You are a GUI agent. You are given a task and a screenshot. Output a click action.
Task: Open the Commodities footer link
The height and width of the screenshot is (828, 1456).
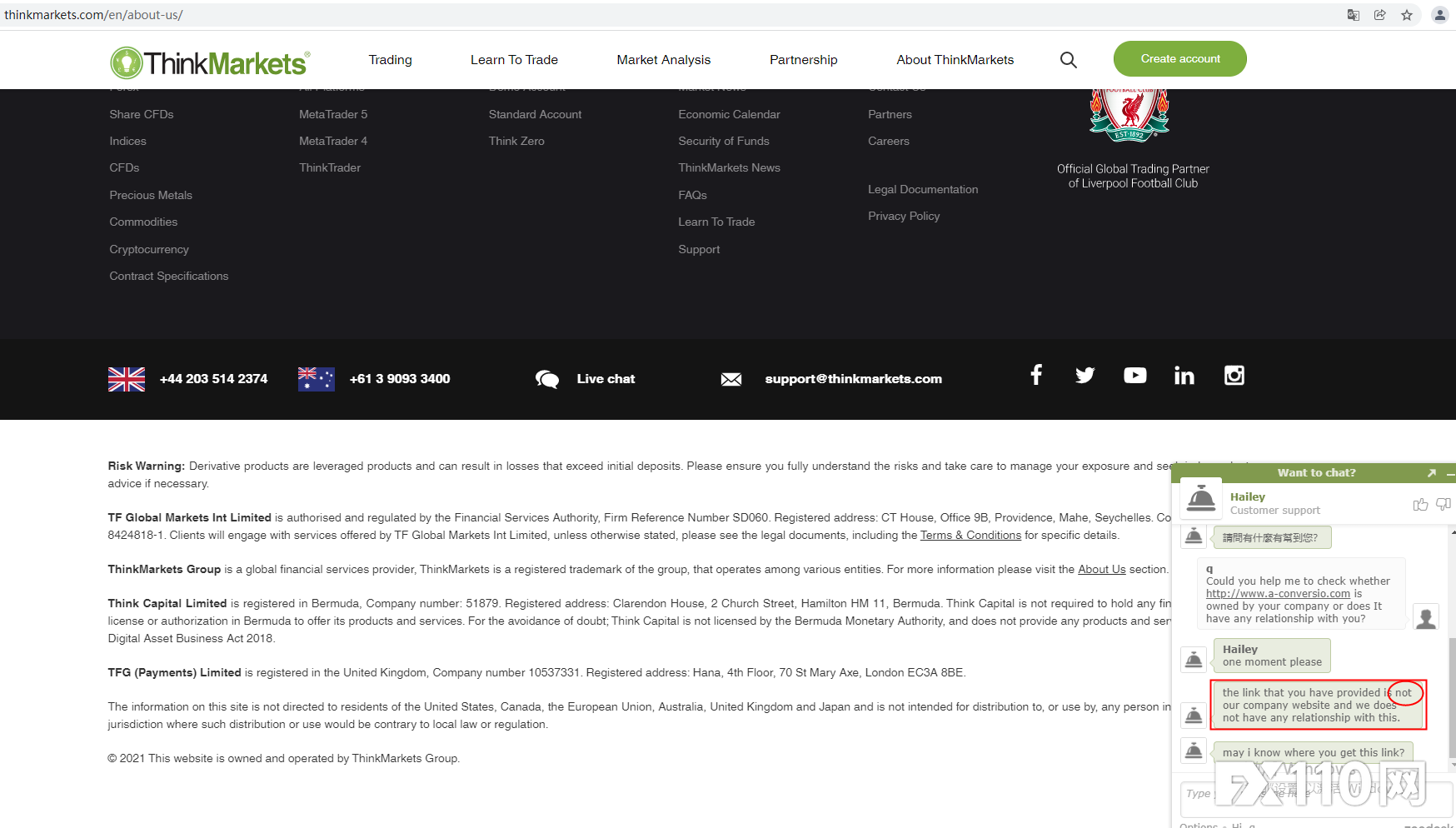143,222
